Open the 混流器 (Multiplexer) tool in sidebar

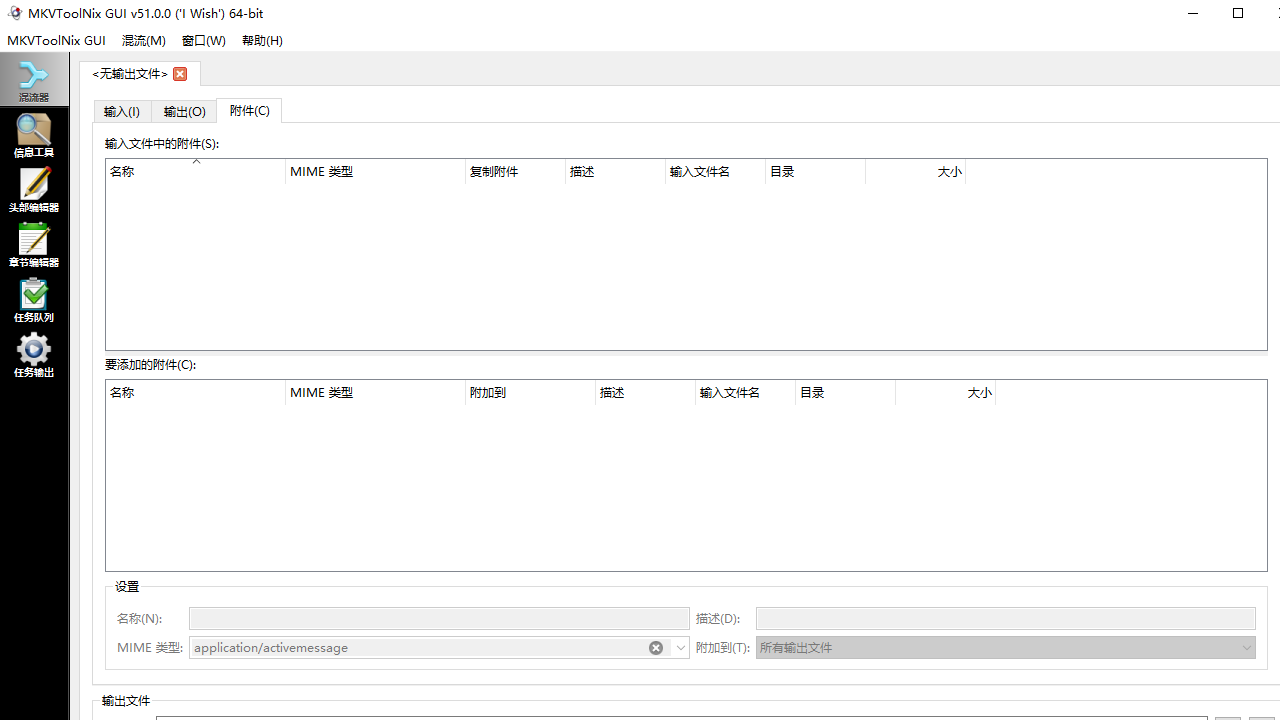point(33,78)
